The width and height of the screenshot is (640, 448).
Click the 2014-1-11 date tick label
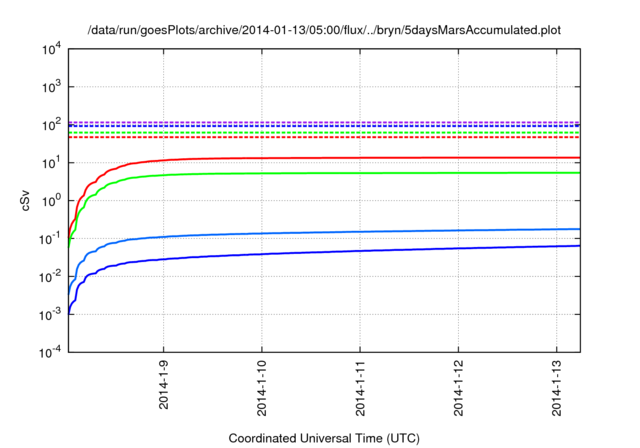tap(360, 388)
